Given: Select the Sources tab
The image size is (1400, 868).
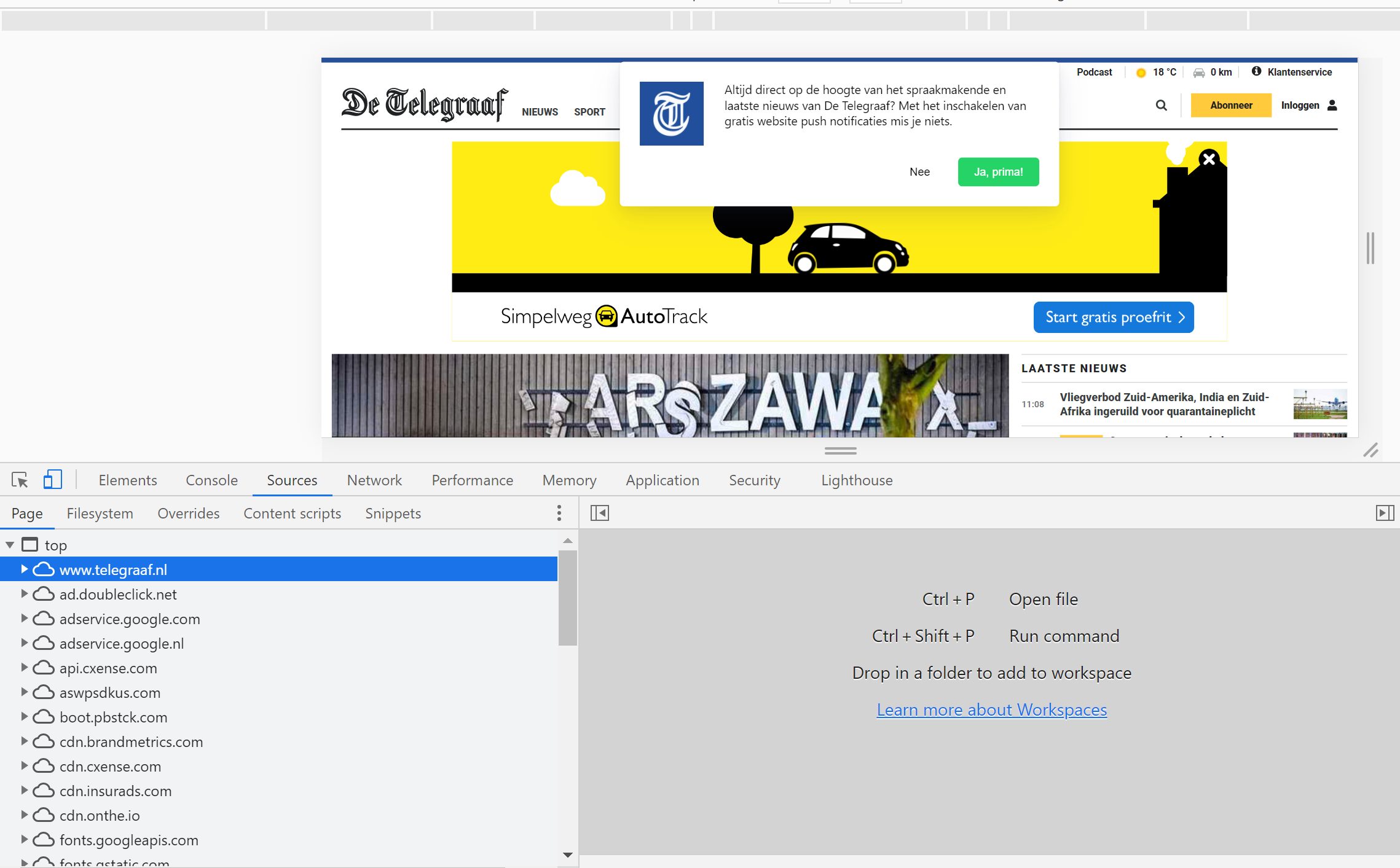Looking at the screenshot, I should (292, 480).
